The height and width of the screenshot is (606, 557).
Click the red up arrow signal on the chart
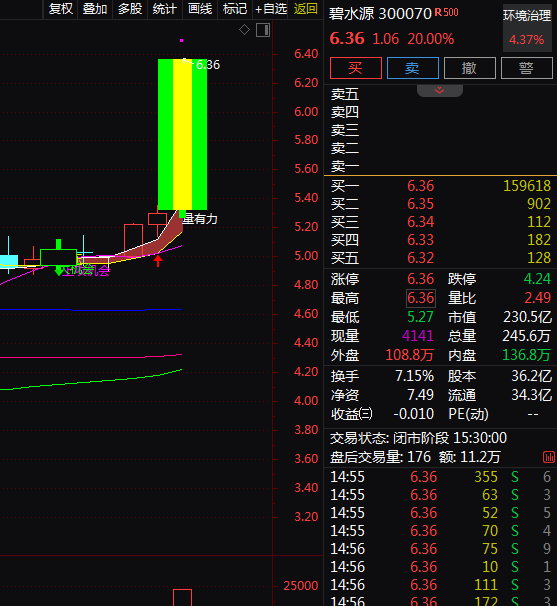click(x=158, y=260)
